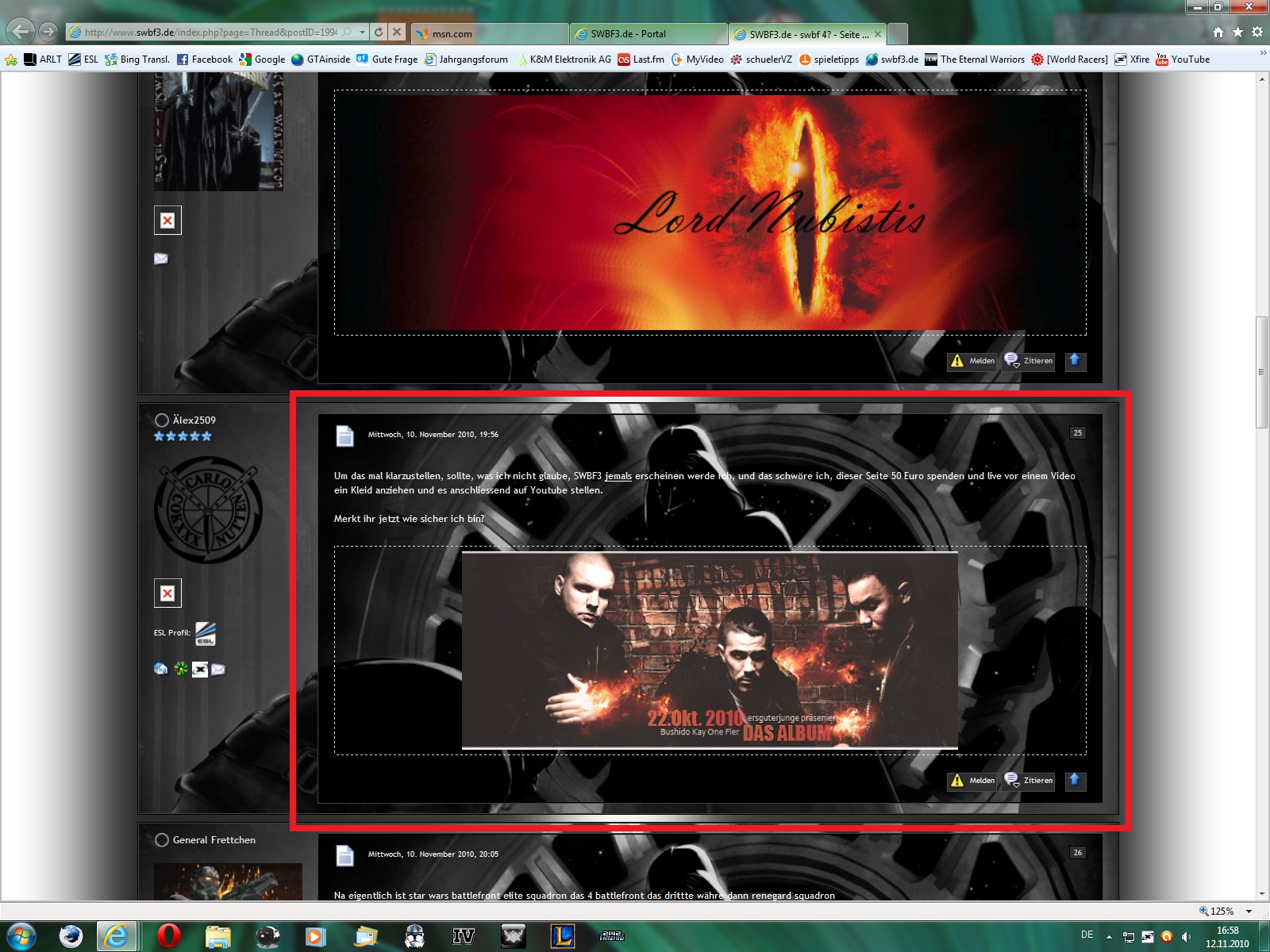Click the Refresh icon in the address bar

379,33
